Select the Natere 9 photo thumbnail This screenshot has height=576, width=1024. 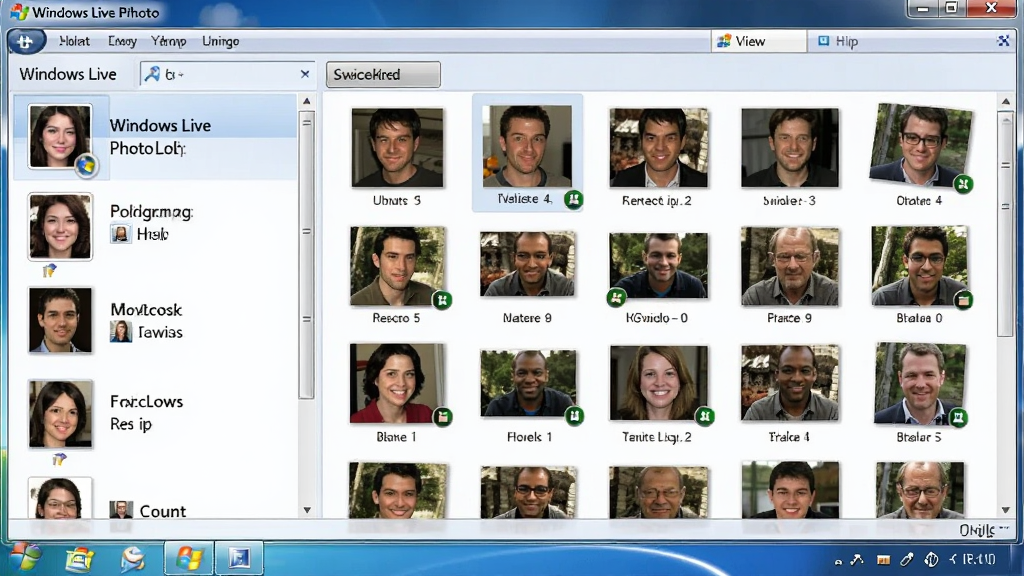528,264
